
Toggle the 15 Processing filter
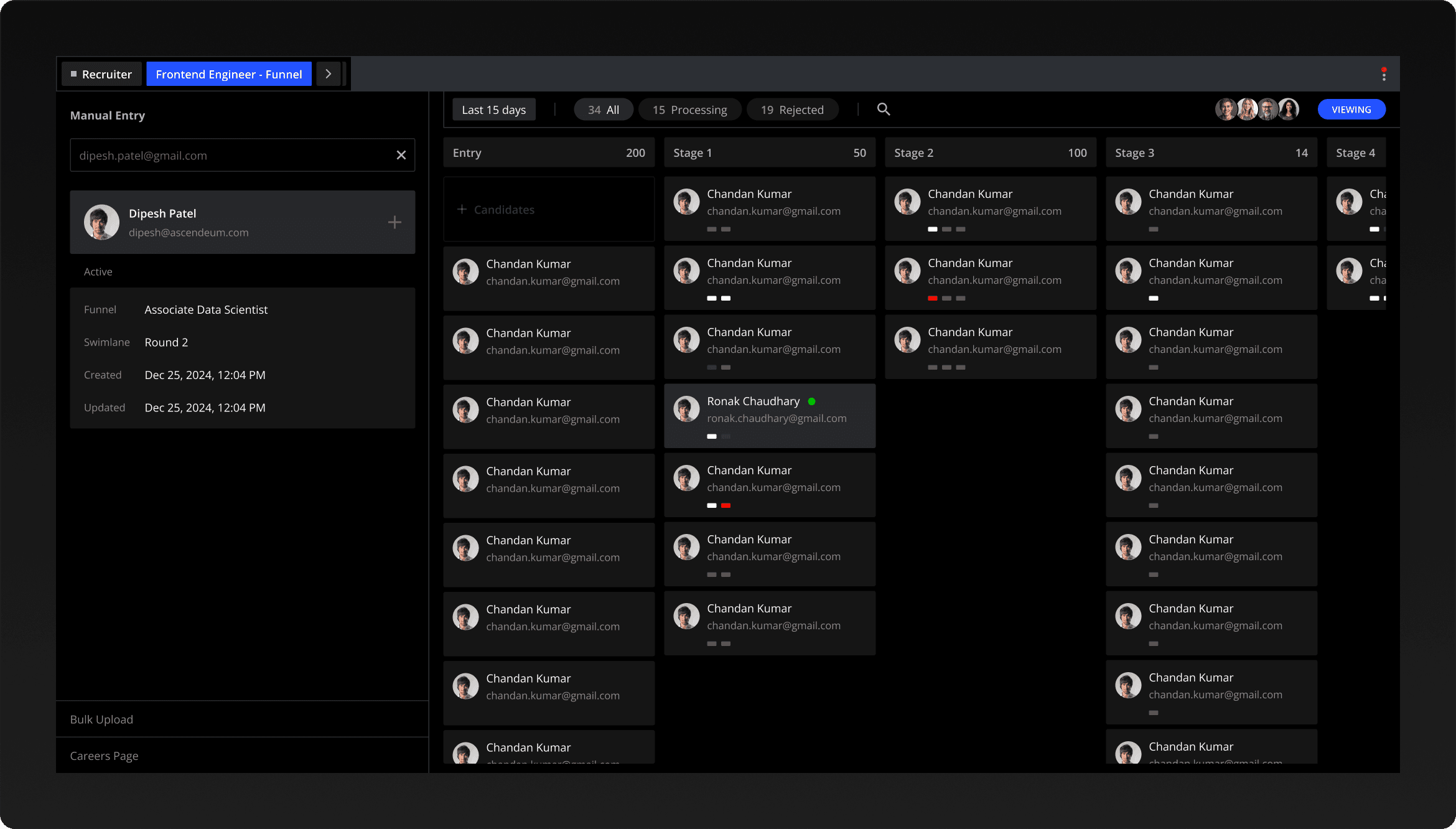tap(689, 110)
